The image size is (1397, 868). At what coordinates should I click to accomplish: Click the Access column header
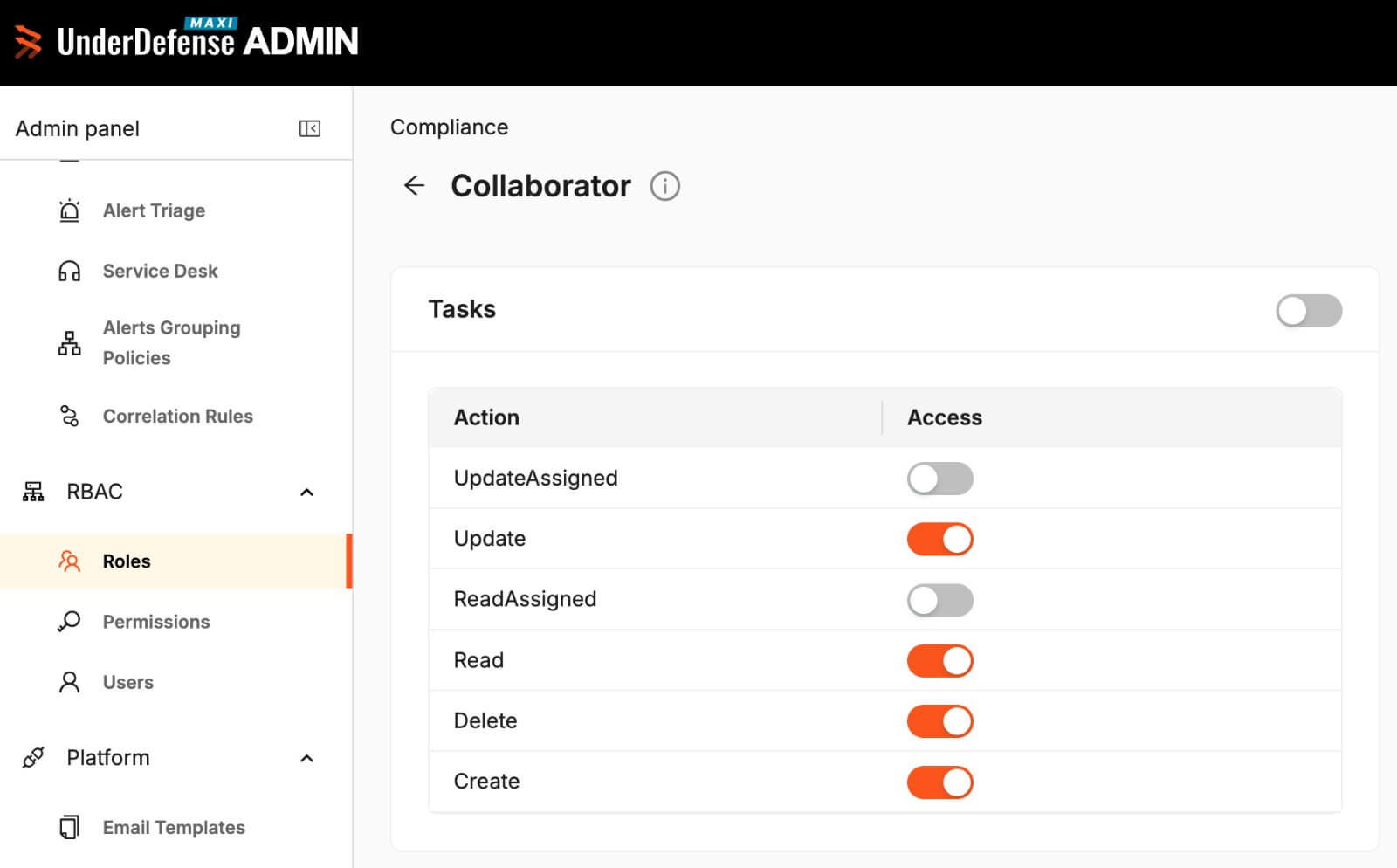[x=945, y=417]
